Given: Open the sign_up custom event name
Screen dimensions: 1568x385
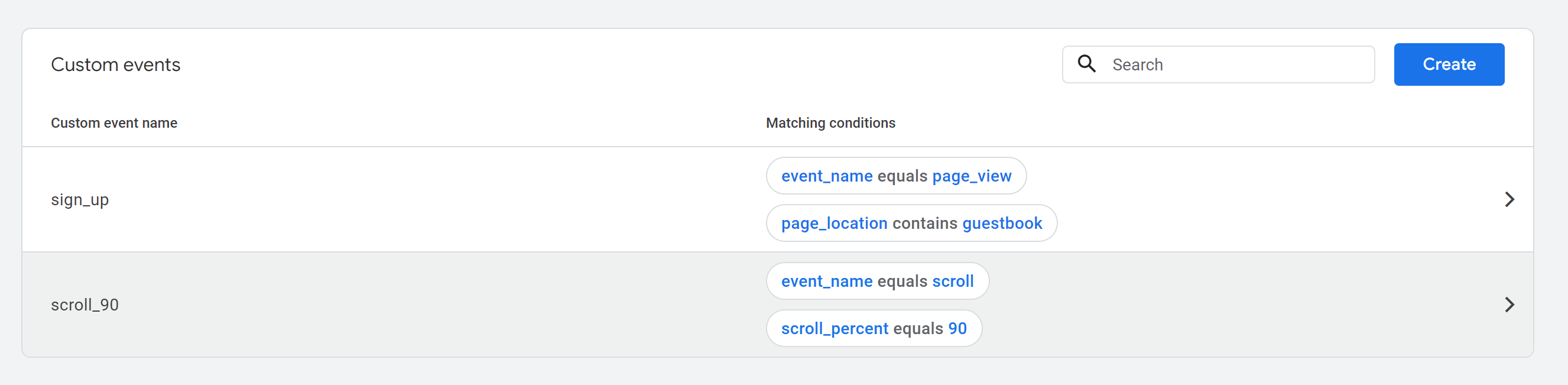Looking at the screenshot, I should point(80,200).
